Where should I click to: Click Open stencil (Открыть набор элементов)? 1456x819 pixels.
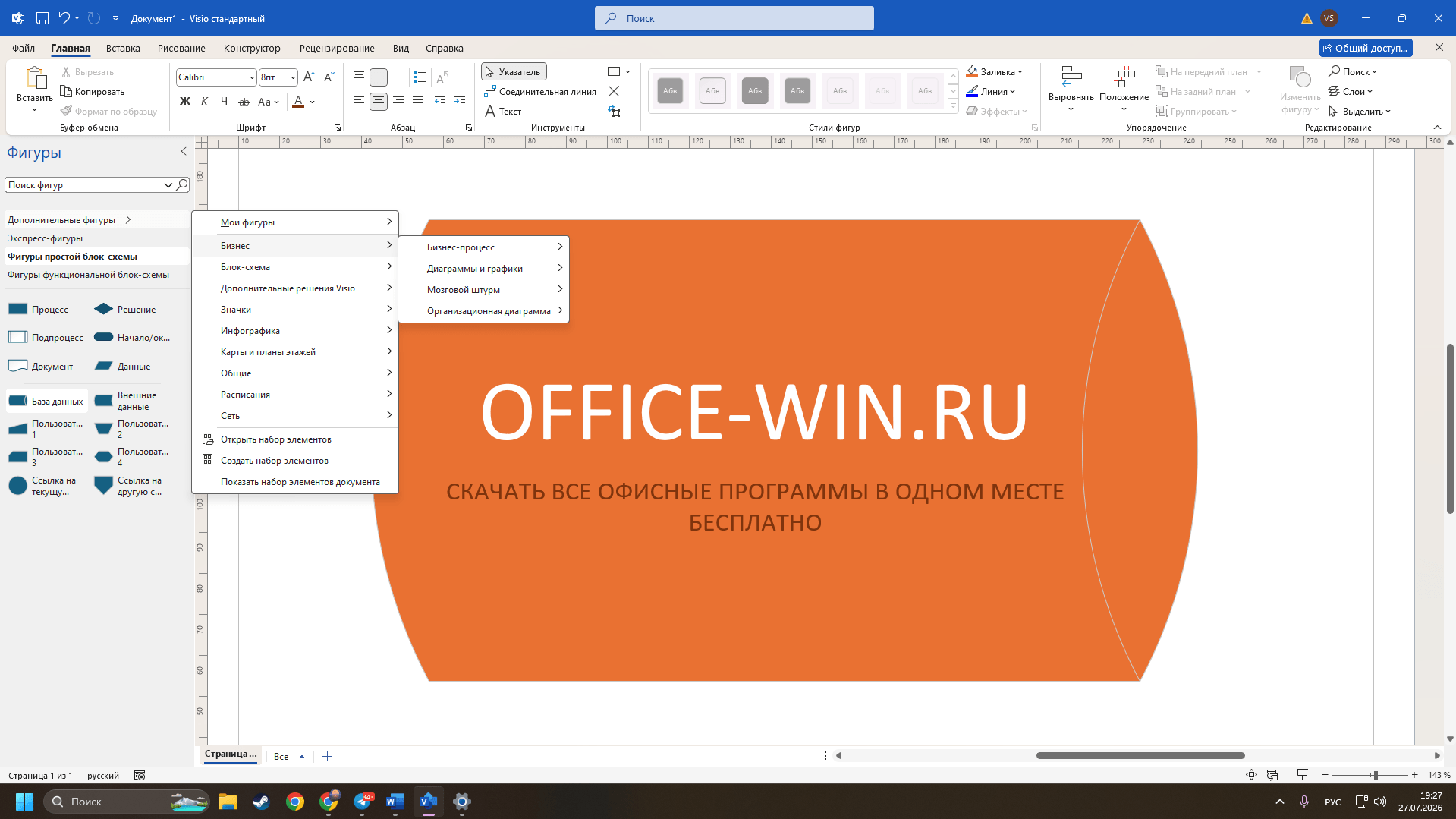click(295, 439)
